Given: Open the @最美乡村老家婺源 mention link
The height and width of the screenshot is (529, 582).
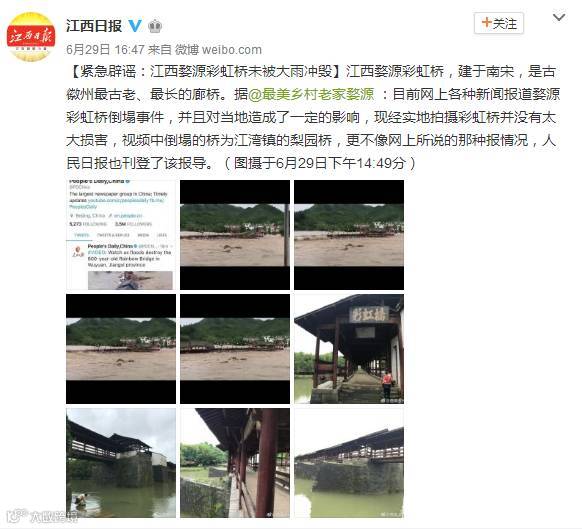Looking at the screenshot, I should pyautogui.click(x=311, y=94).
